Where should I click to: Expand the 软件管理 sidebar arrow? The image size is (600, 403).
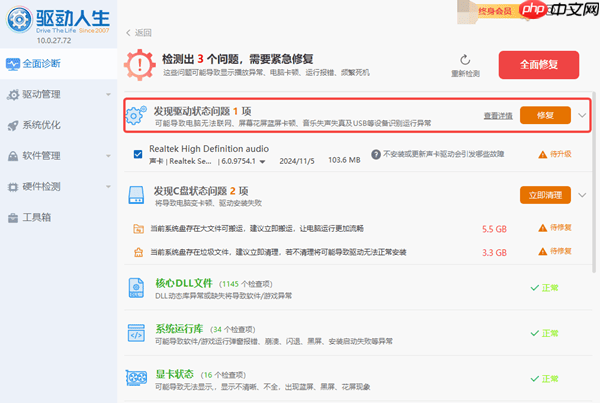click(x=108, y=156)
